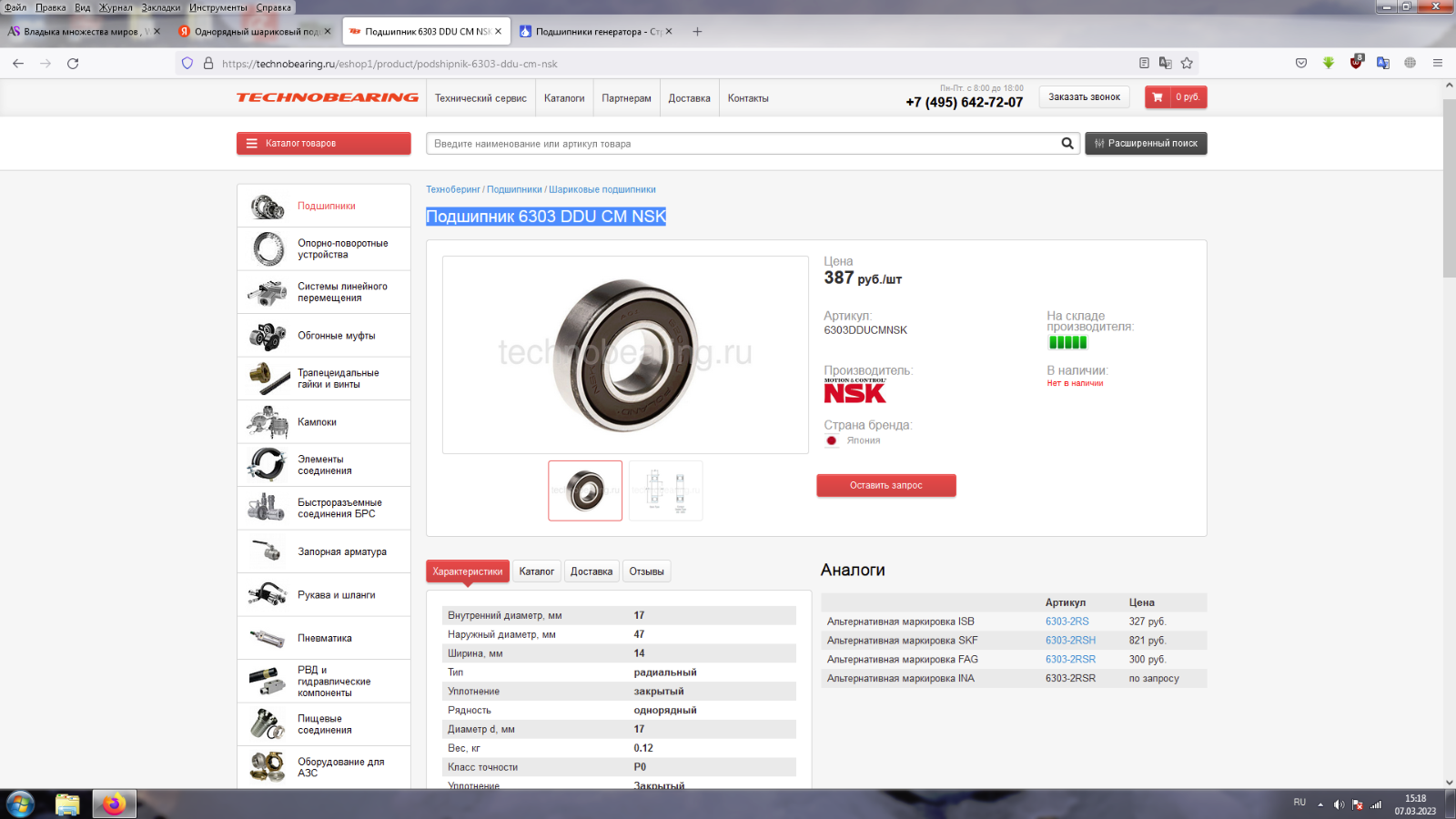
Task: Open the Инструменты menu
Action: point(218,7)
